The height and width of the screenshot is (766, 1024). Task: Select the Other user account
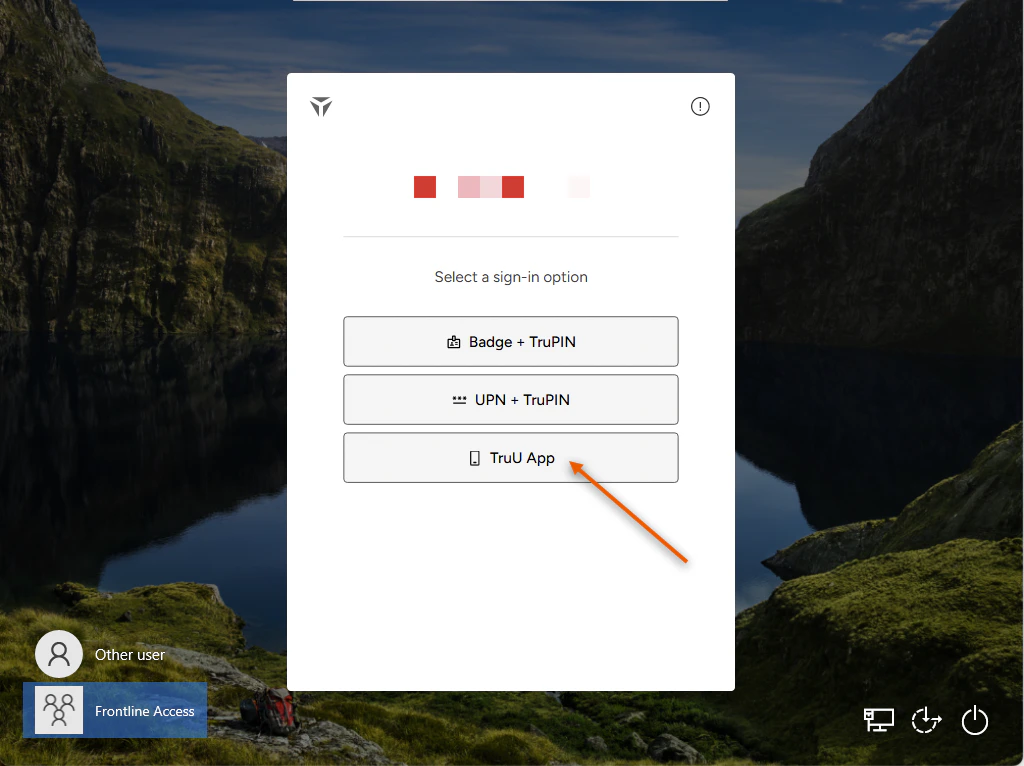point(101,654)
